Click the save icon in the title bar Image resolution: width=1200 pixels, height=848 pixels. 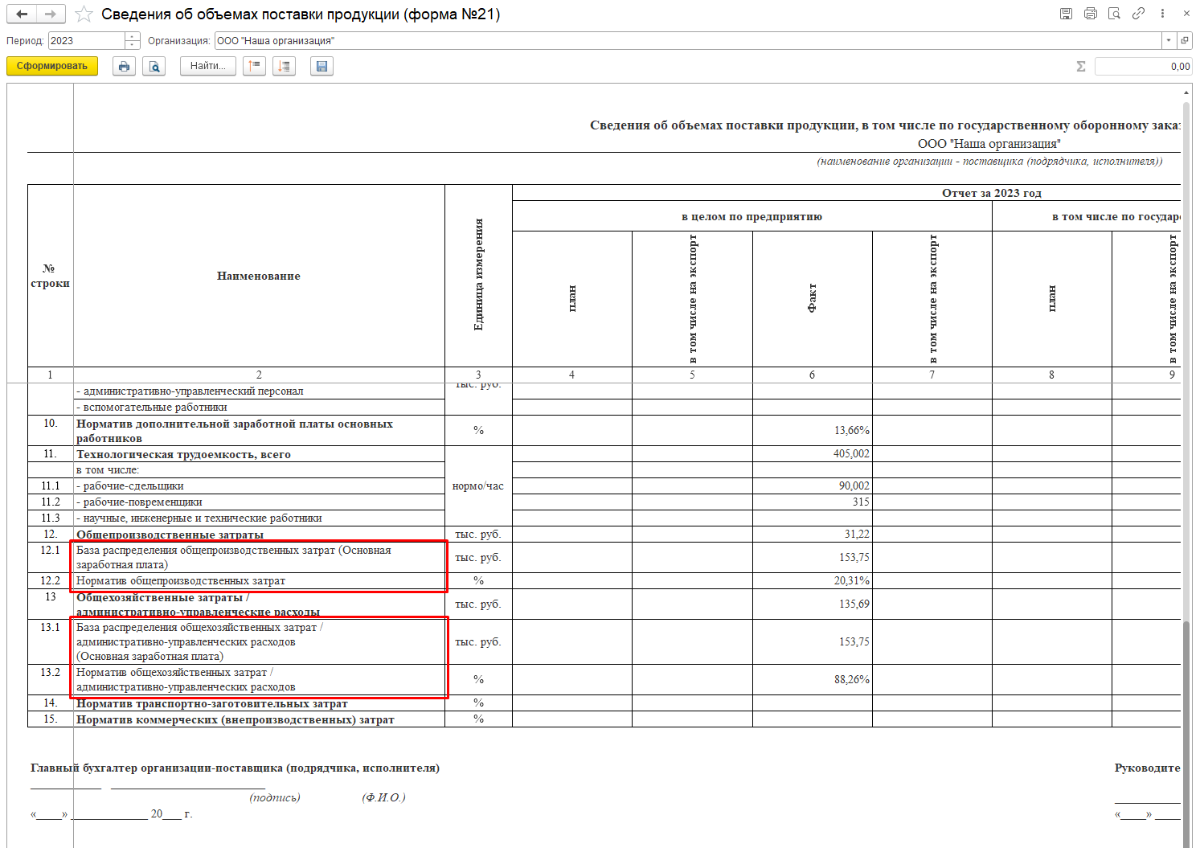pyautogui.click(x=1066, y=14)
